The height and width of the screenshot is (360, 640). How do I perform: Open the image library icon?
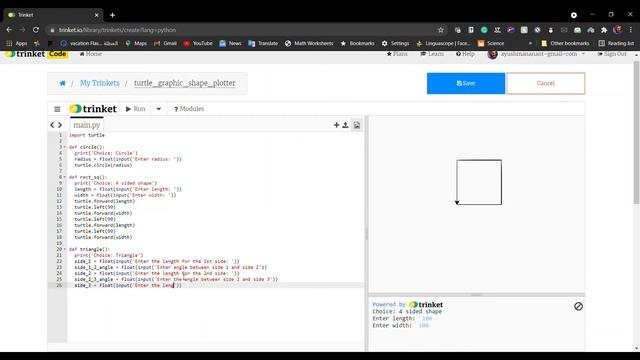click(357, 125)
